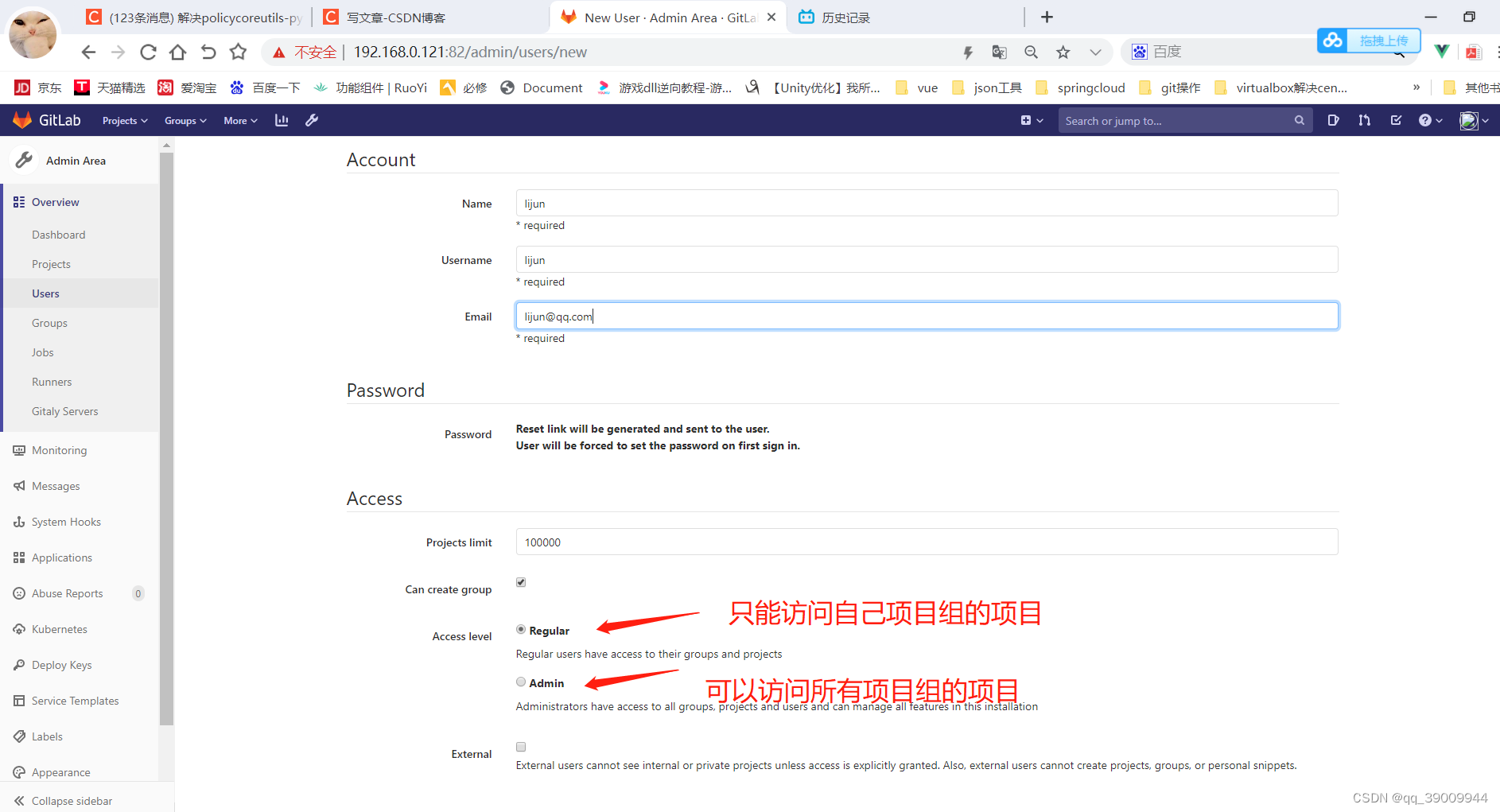The height and width of the screenshot is (812, 1500).
Task: Select the Regular access level radio
Action: pos(521,629)
